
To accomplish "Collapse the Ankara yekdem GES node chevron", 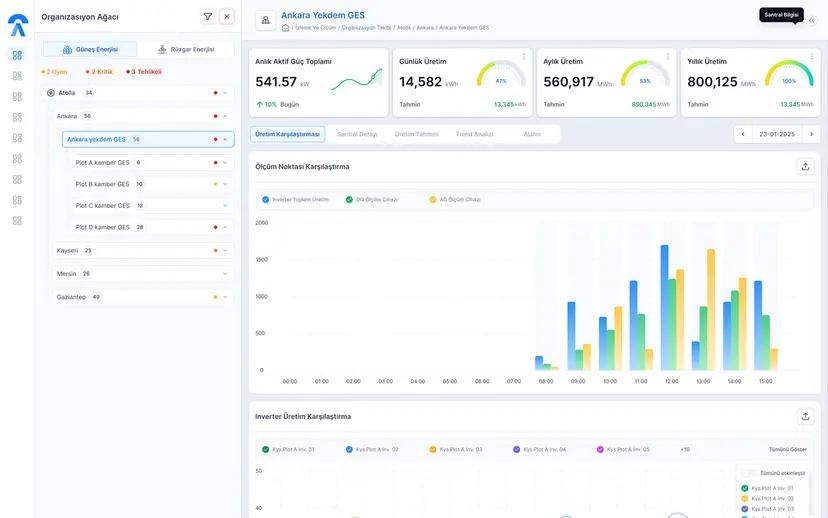I will [x=225, y=139].
